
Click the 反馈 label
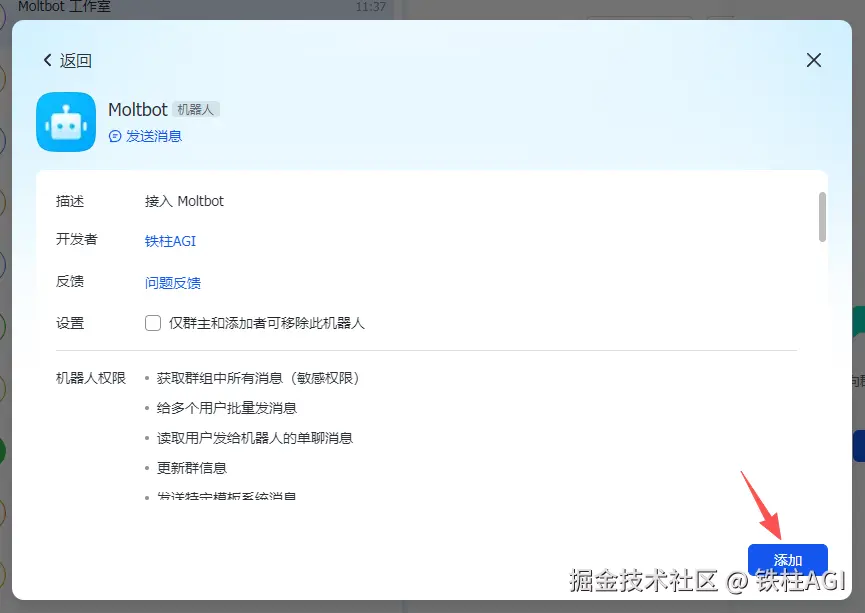click(70, 281)
